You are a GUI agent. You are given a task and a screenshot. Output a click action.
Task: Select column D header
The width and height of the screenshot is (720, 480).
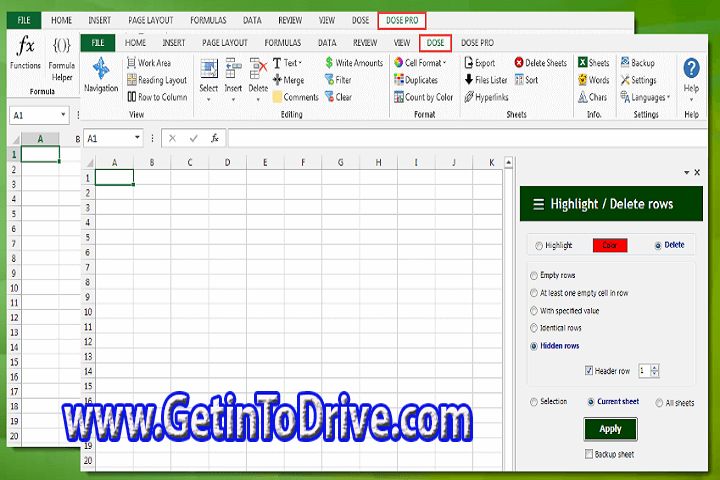point(227,162)
